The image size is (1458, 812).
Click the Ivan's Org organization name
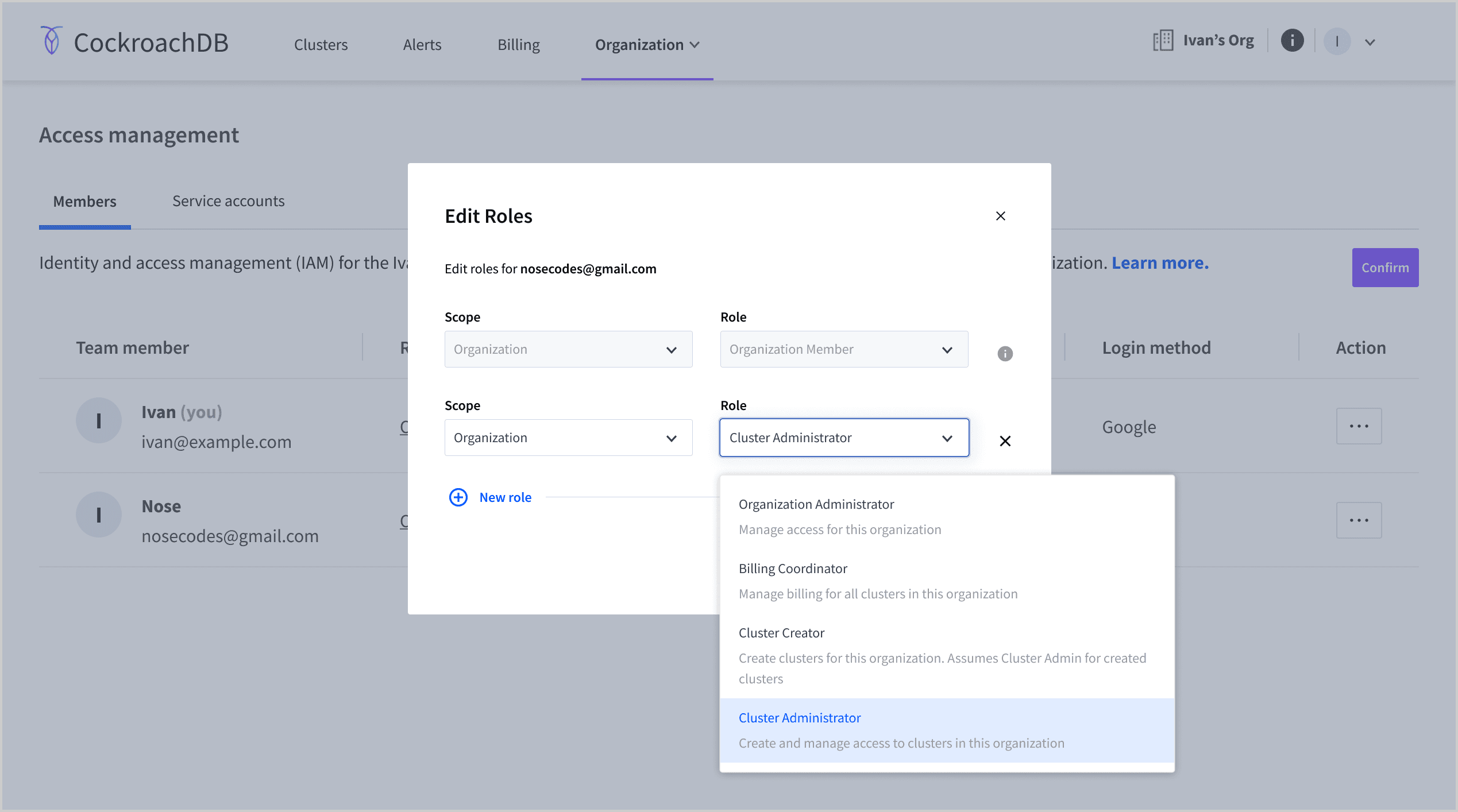[x=1218, y=40]
